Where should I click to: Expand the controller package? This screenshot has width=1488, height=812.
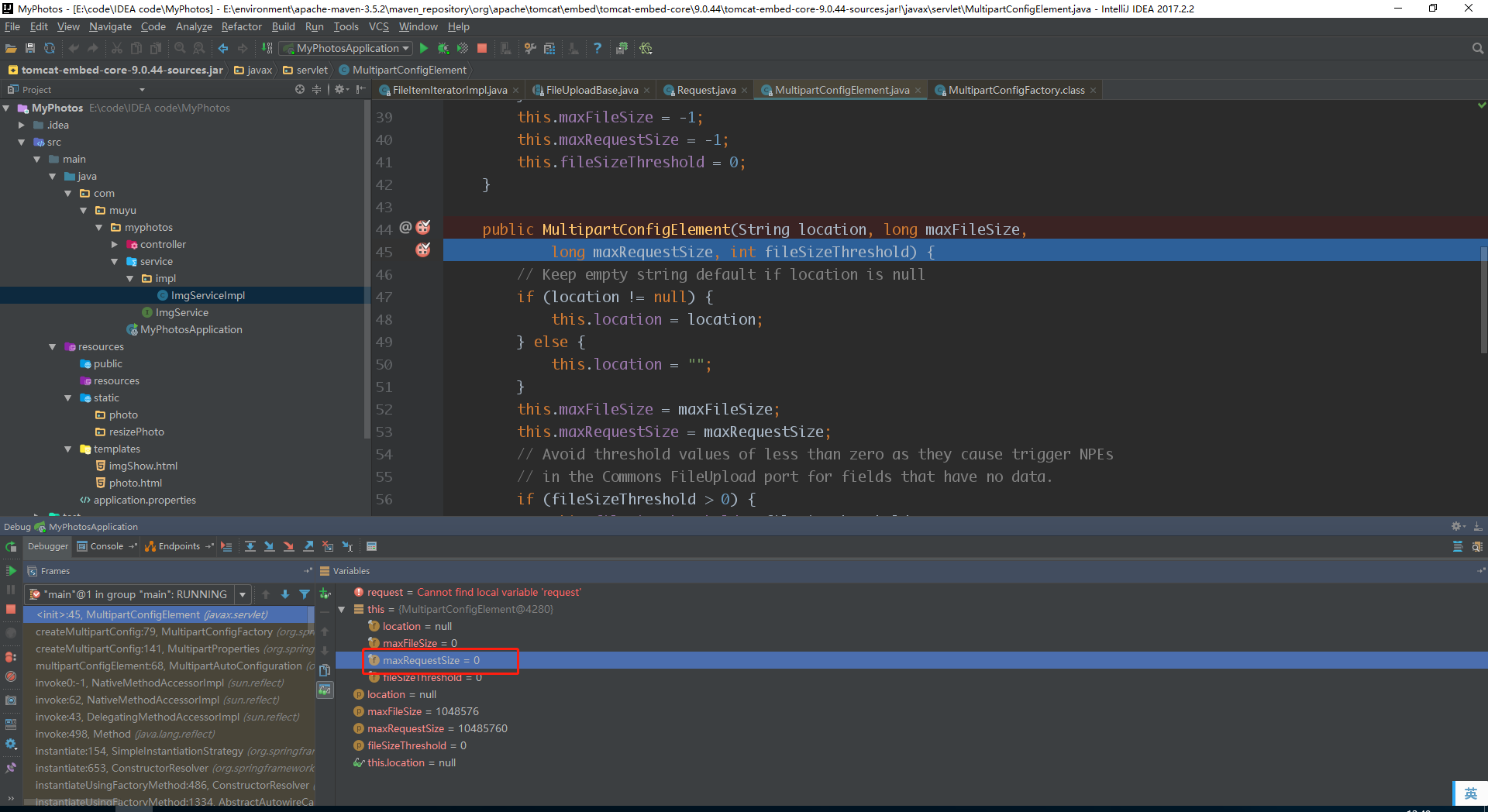(115, 244)
